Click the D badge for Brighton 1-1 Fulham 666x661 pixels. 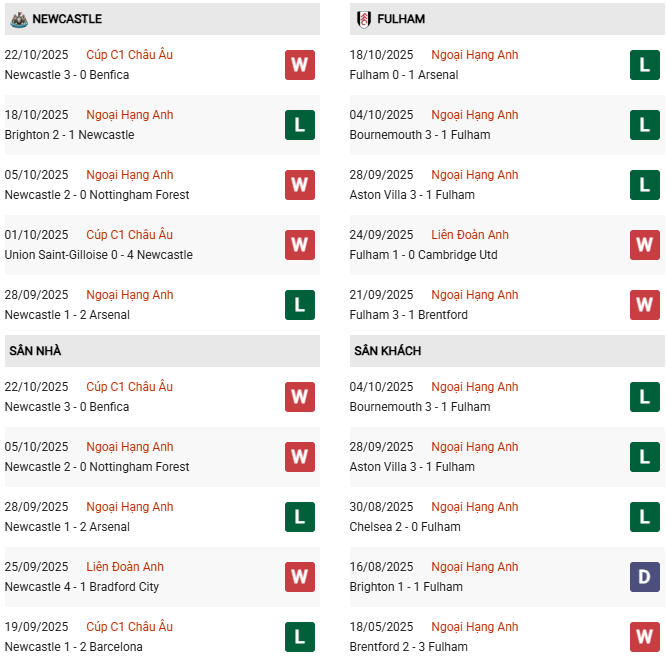[644, 577]
